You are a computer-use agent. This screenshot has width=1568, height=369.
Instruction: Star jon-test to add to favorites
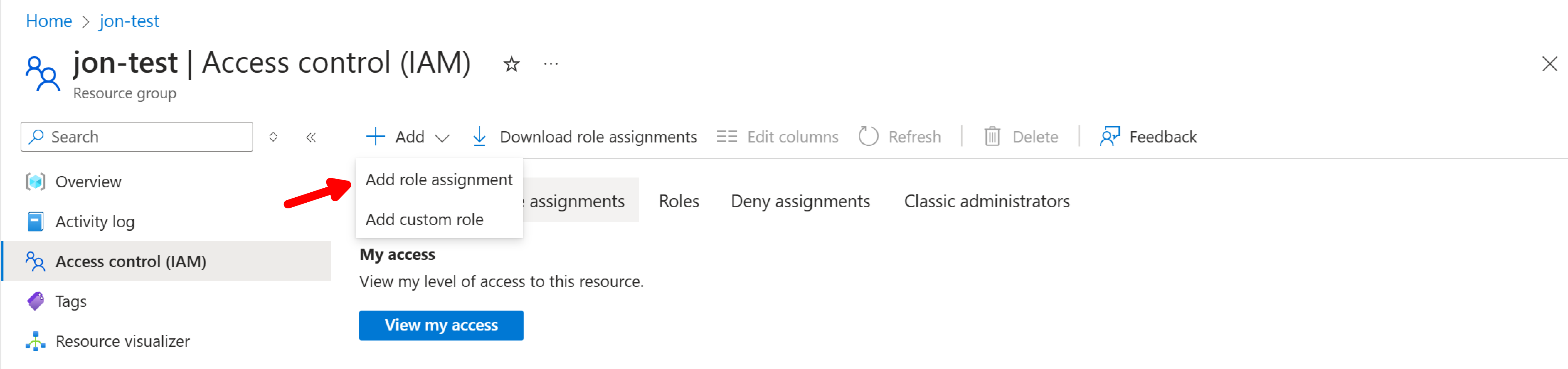tap(511, 63)
